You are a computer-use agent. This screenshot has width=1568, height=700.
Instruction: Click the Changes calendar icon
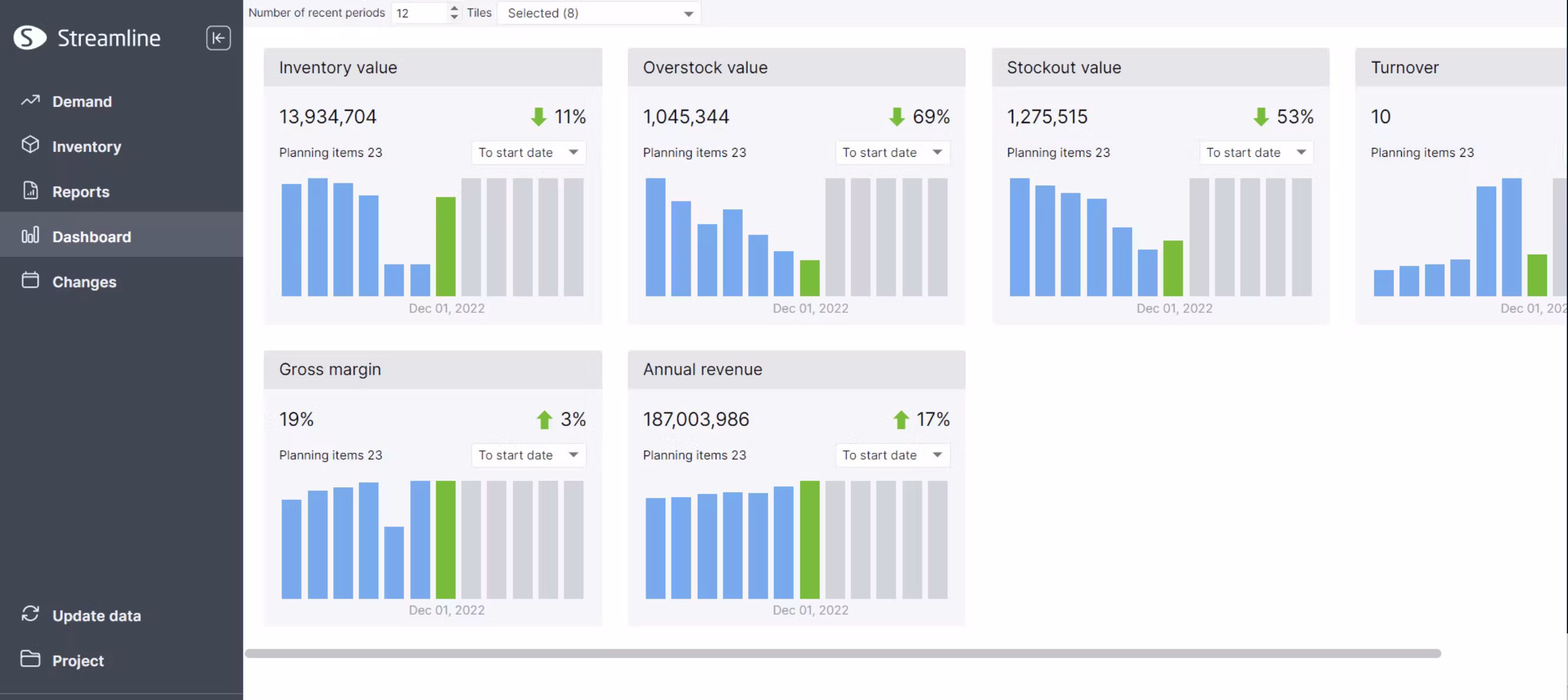[x=31, y=280]
